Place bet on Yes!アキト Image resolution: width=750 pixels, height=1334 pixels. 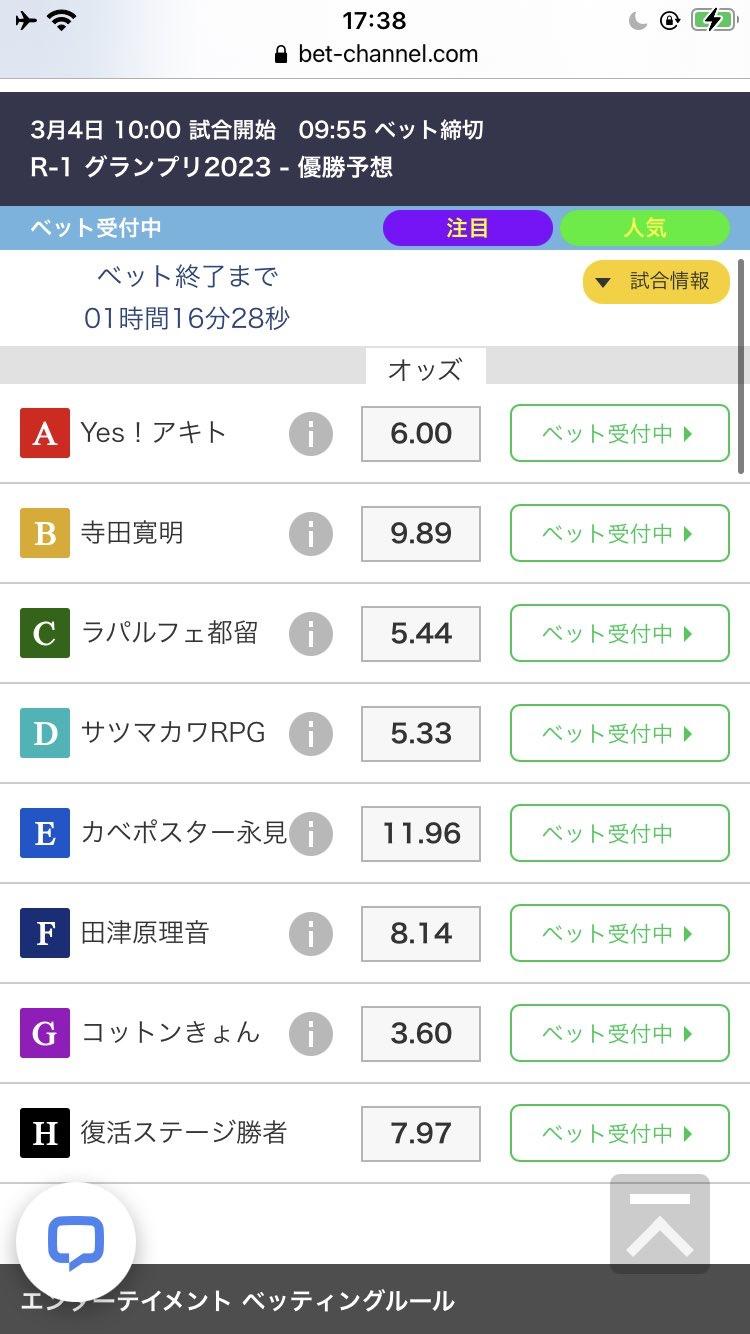(620, 433)
